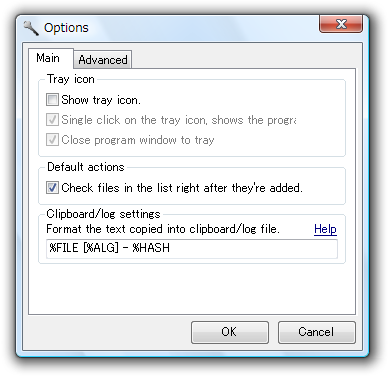Confirm the settings with OK
This screenshot has width=389, height=376.
coord(230,332)
